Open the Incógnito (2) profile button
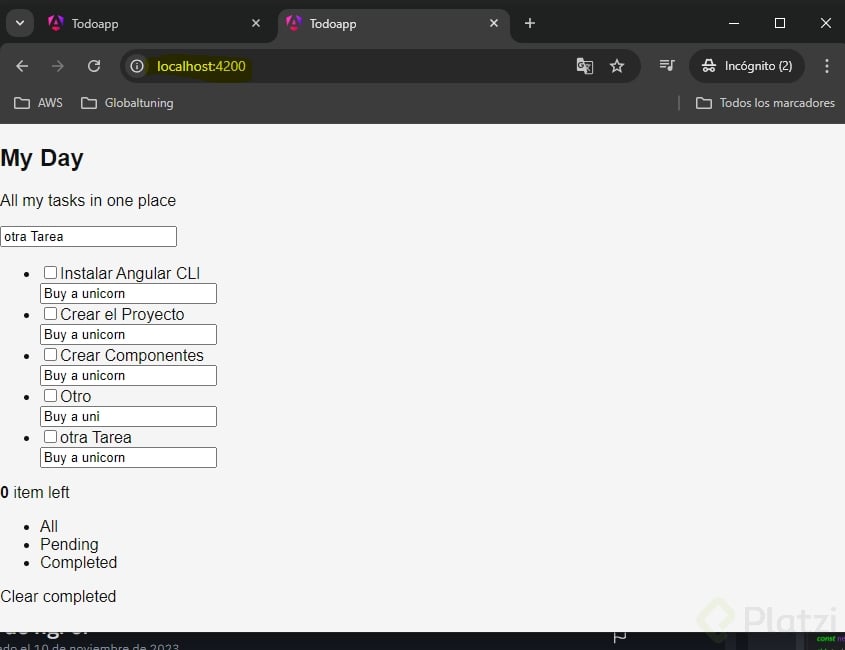The image size is (845, 650). click(747, 66)
